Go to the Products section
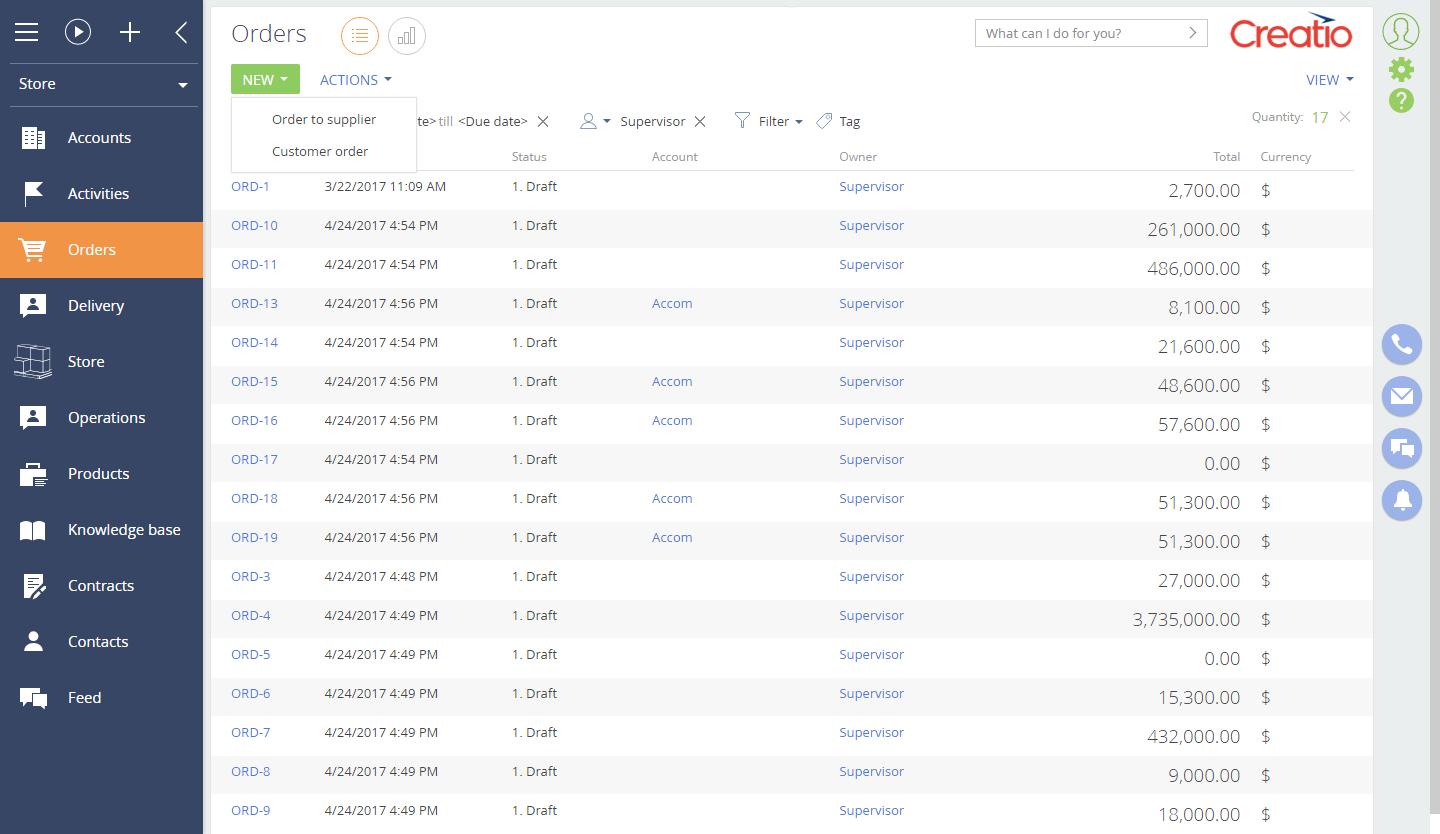The width and height of the screenshot is (1440, 834). [98, 474]
